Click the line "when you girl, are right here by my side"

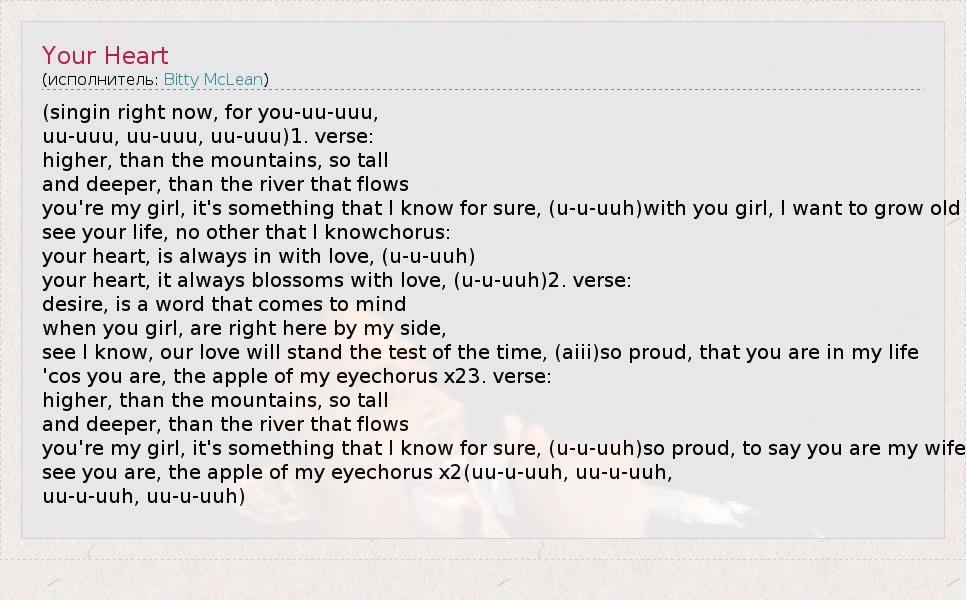pyautogui.click(x=244, y=328)
